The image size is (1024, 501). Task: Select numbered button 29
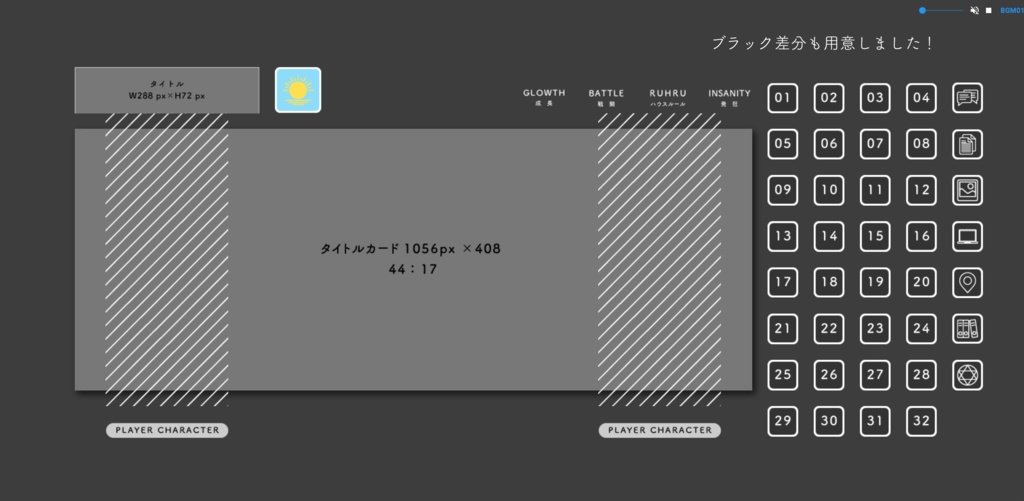782,421
